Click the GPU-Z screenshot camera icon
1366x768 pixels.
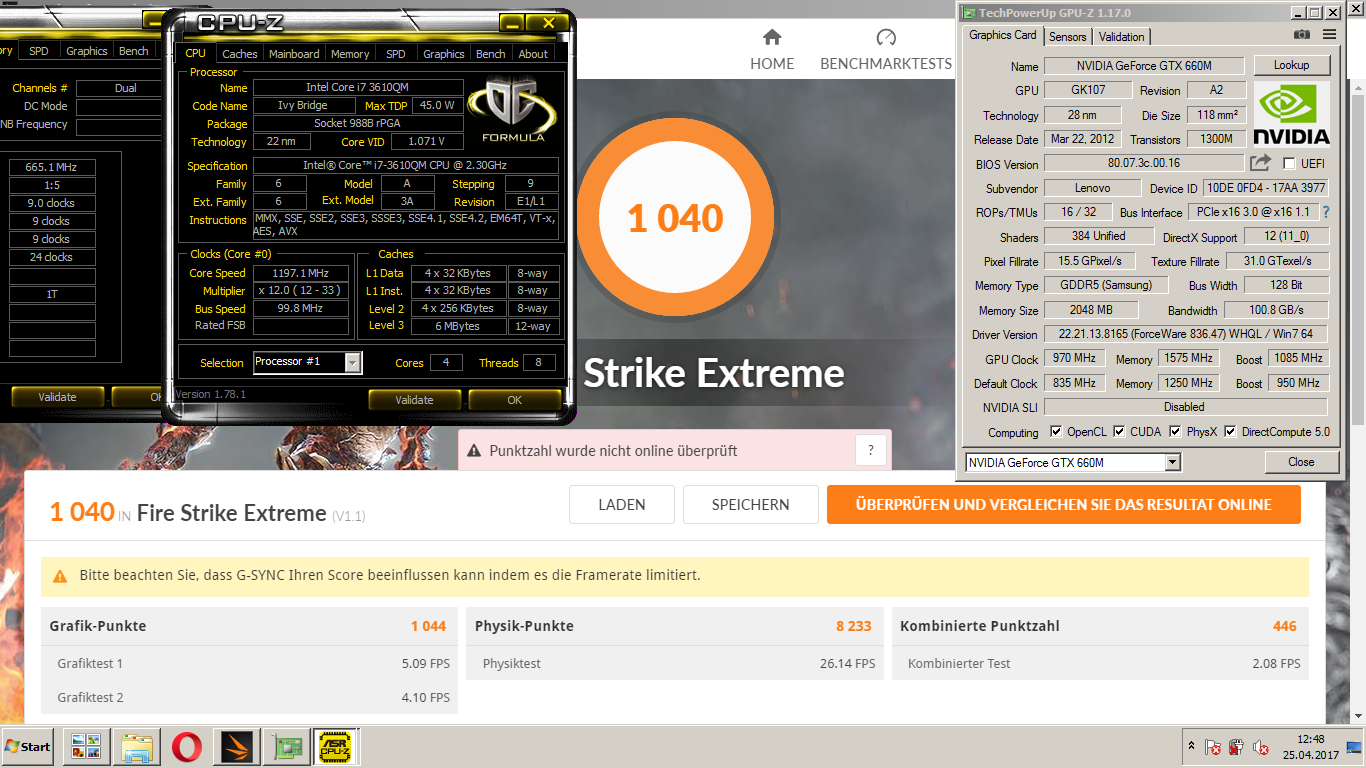[x=1301, y=35]
